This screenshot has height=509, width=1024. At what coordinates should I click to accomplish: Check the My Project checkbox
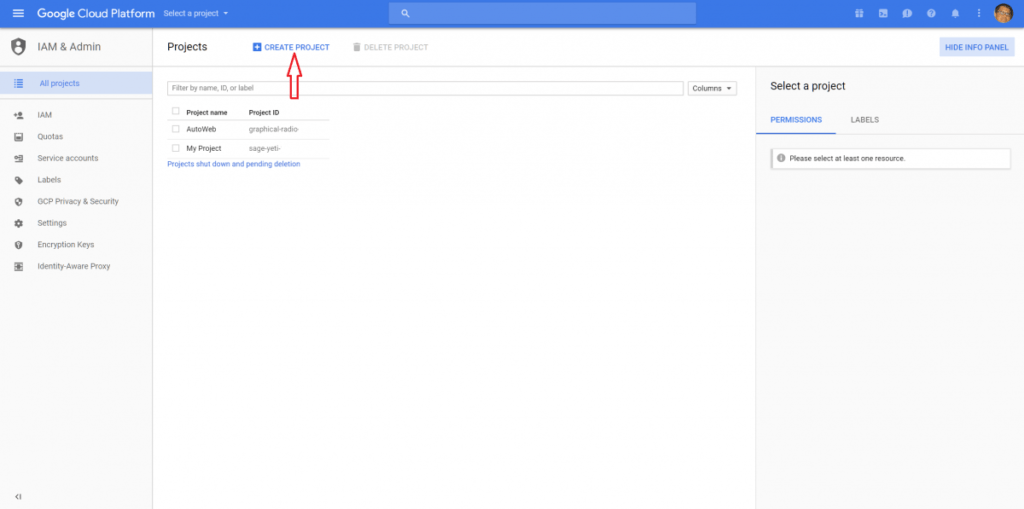coord(176,148)
